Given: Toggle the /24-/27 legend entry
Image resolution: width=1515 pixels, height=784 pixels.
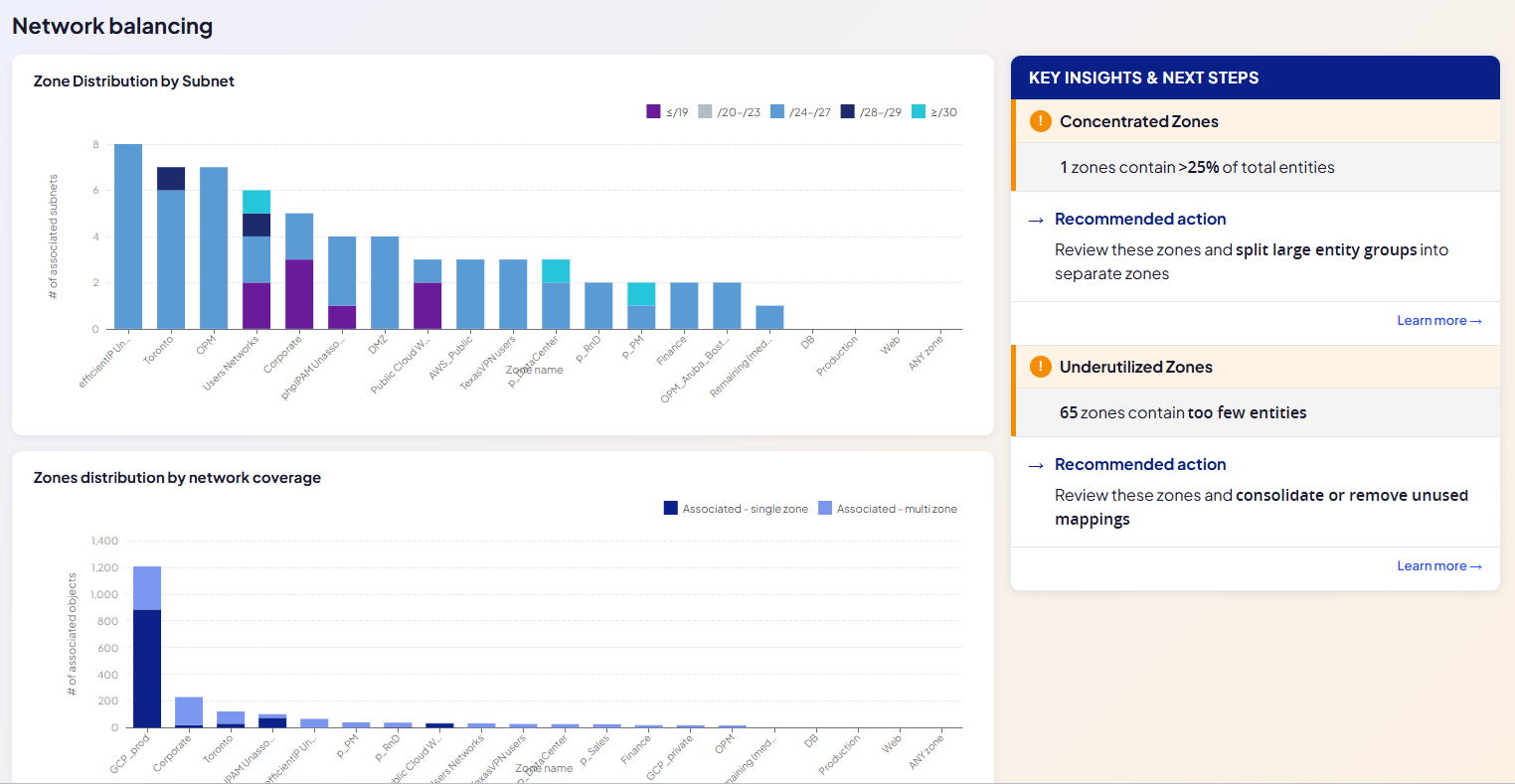Looking at the screenshot, I should (x=800, y=112).
